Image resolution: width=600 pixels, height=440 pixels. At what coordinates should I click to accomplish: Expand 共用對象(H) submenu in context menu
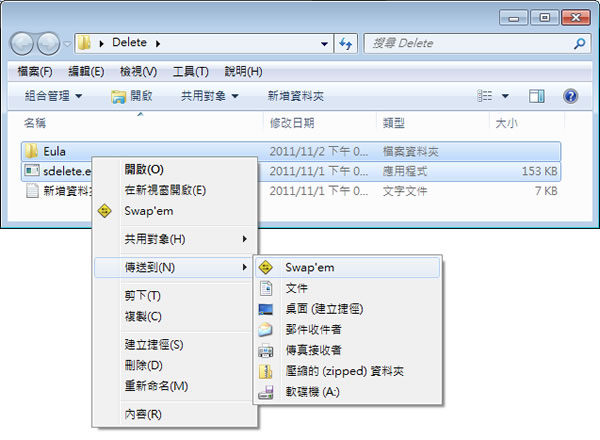pos(175,239)
